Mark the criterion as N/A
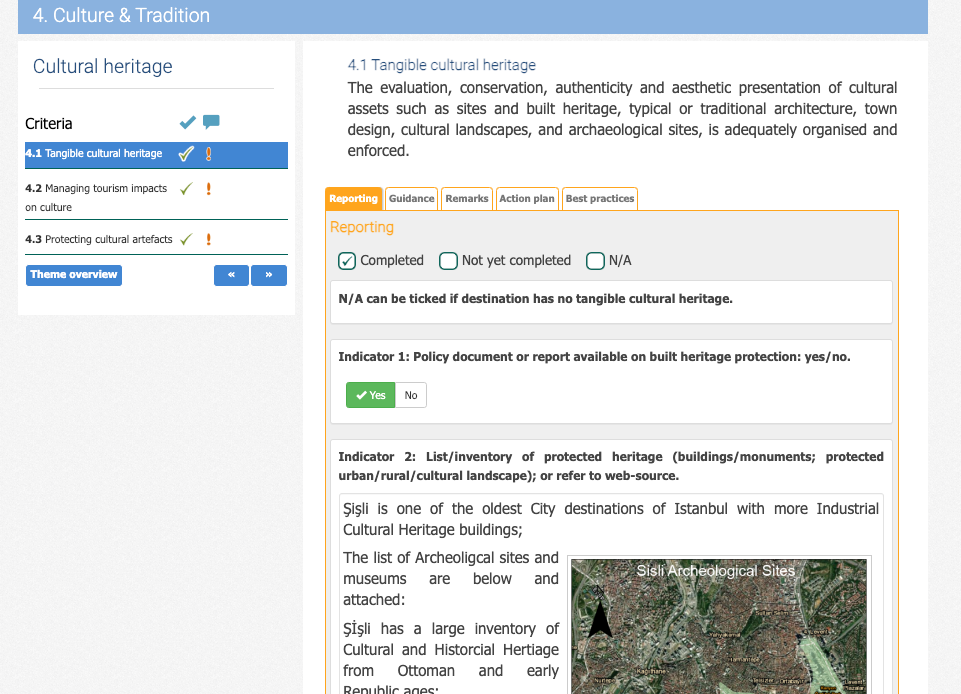The height and width of the screenshot is (694, 961). pos(595,261)
